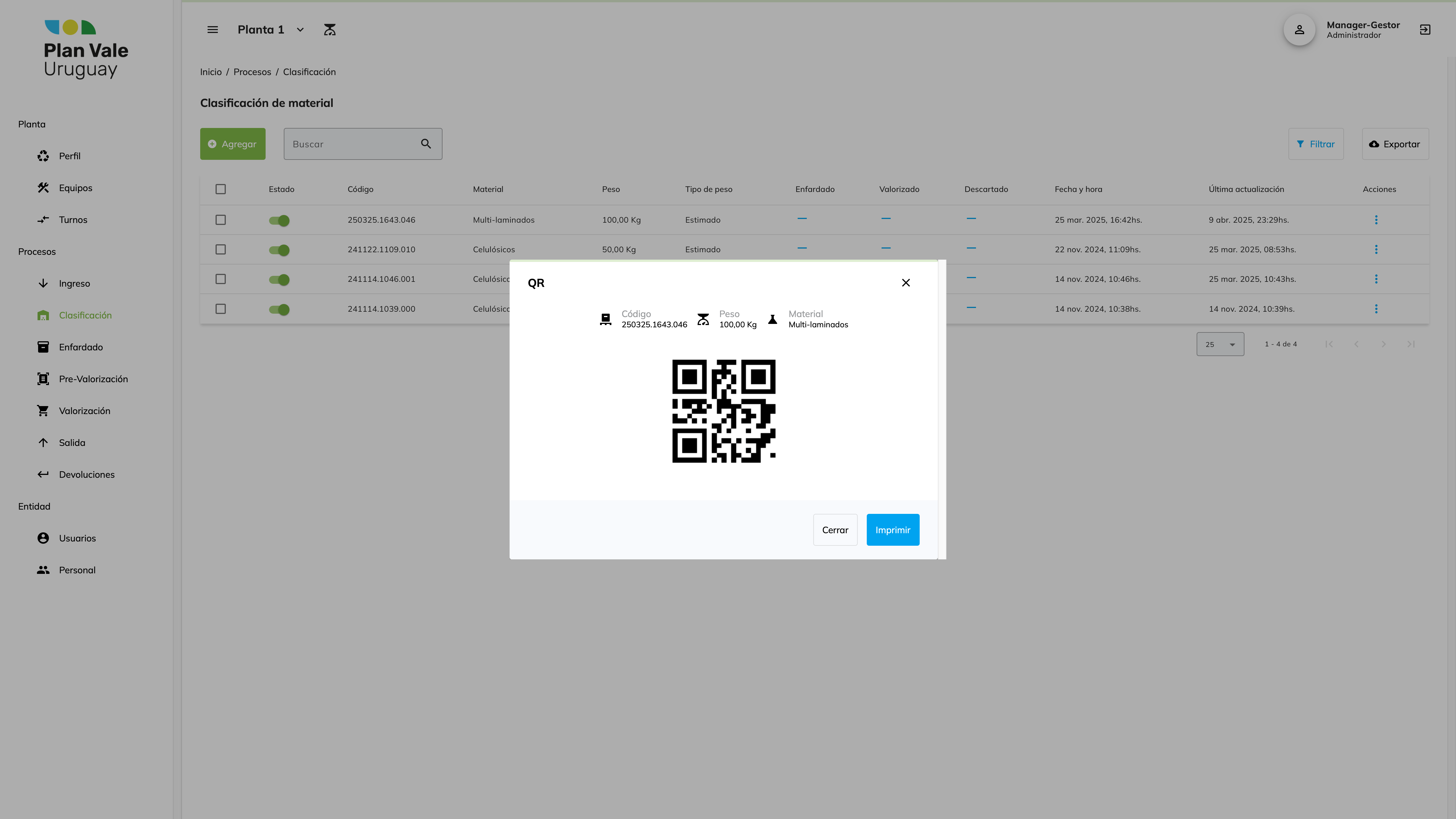The image size is (1456, 819).
Task: Open actions menu for row 241114.1046.001
Action: pyautogui.click(x=1376, y=279)
